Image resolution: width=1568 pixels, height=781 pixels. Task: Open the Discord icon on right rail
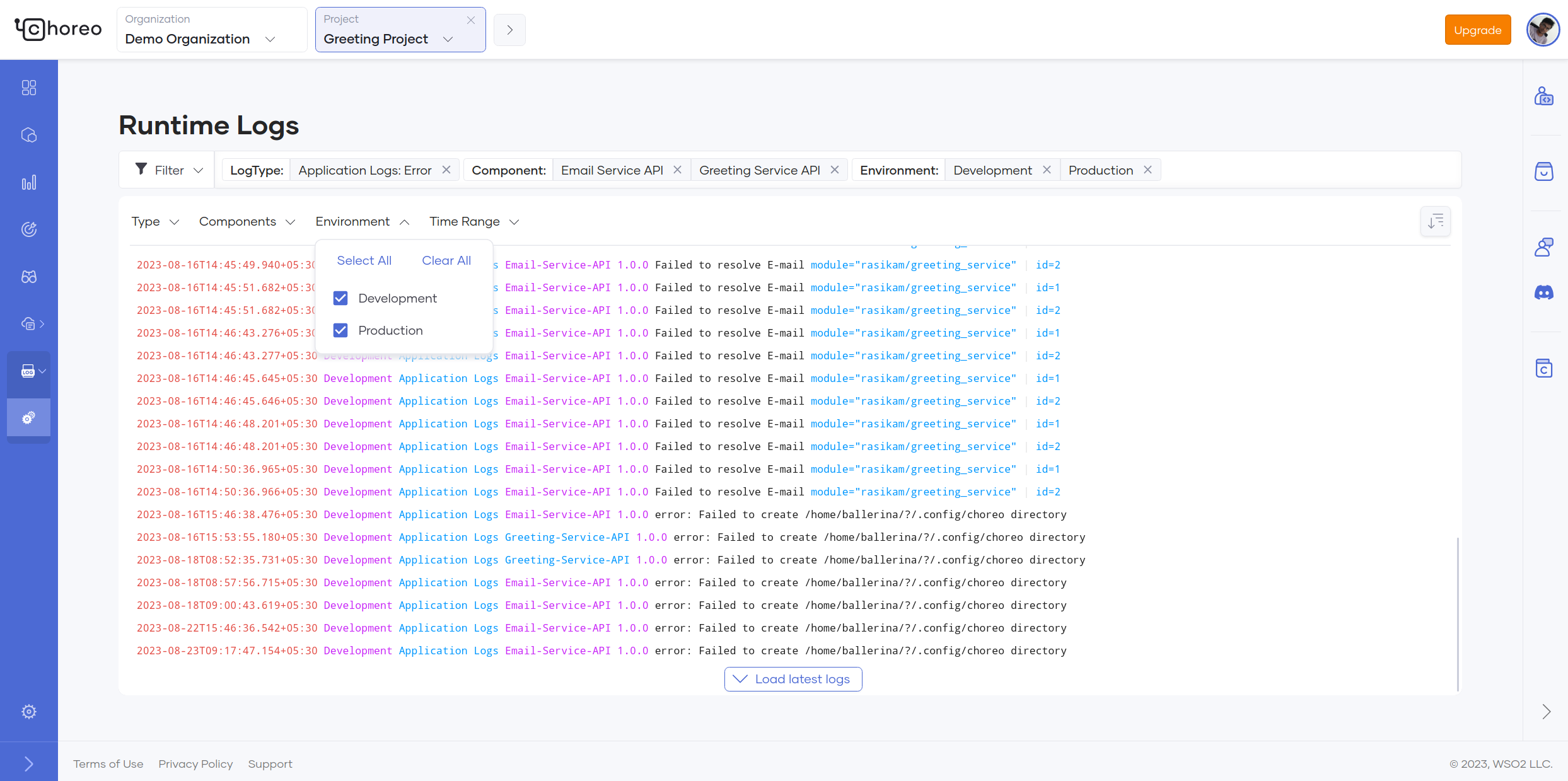[x=1543, y=292]
